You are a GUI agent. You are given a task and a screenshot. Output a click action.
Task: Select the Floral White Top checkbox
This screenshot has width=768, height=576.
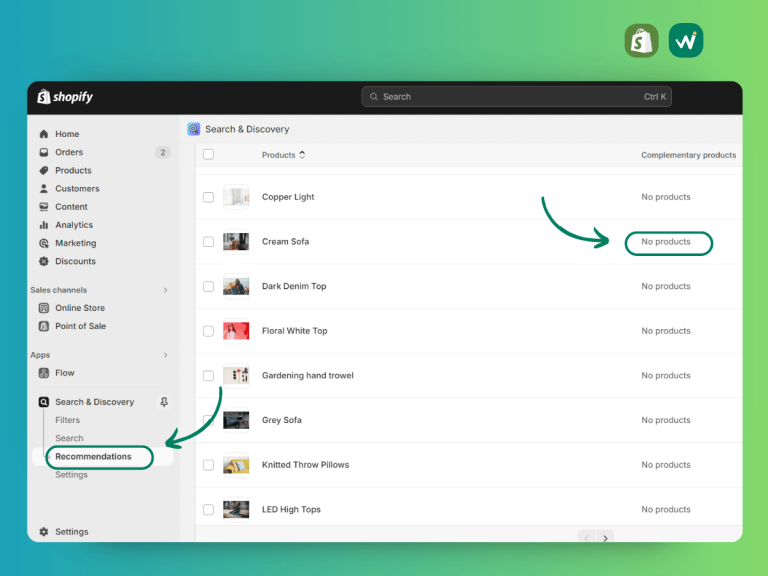pyautogui.click(x=208, y=331)
